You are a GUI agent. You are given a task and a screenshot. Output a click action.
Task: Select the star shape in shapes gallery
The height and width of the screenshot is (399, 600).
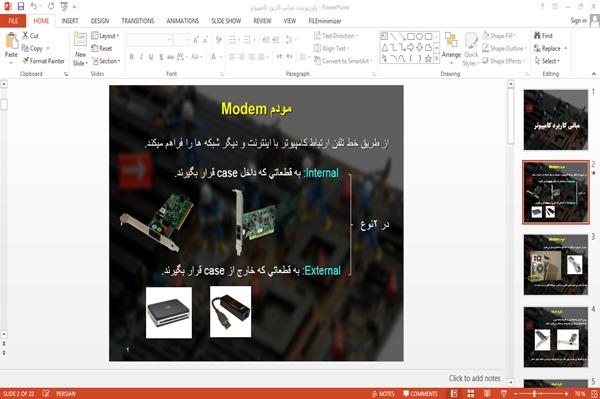click(428, 59)
